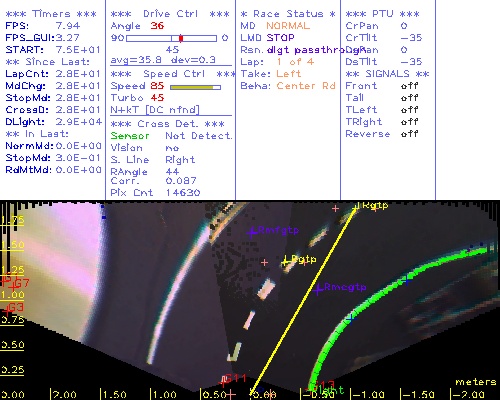This screenshot has height=400, width=500.
Task: Click the red G3 marker
Action: pyautogui.click(x=7, y=311)
